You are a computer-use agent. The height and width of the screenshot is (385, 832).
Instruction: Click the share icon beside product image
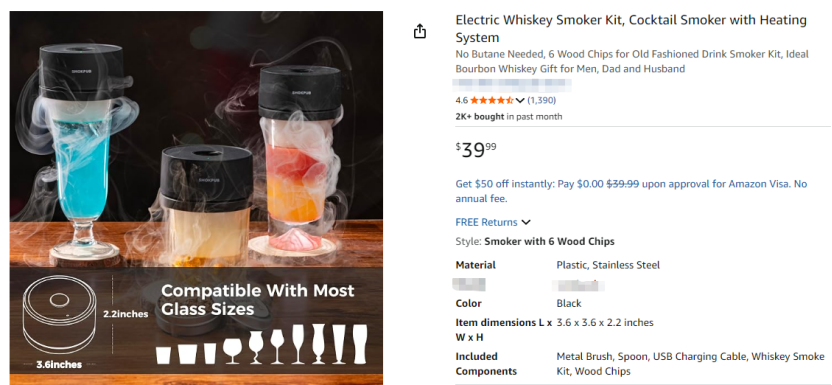click(419, 31)
